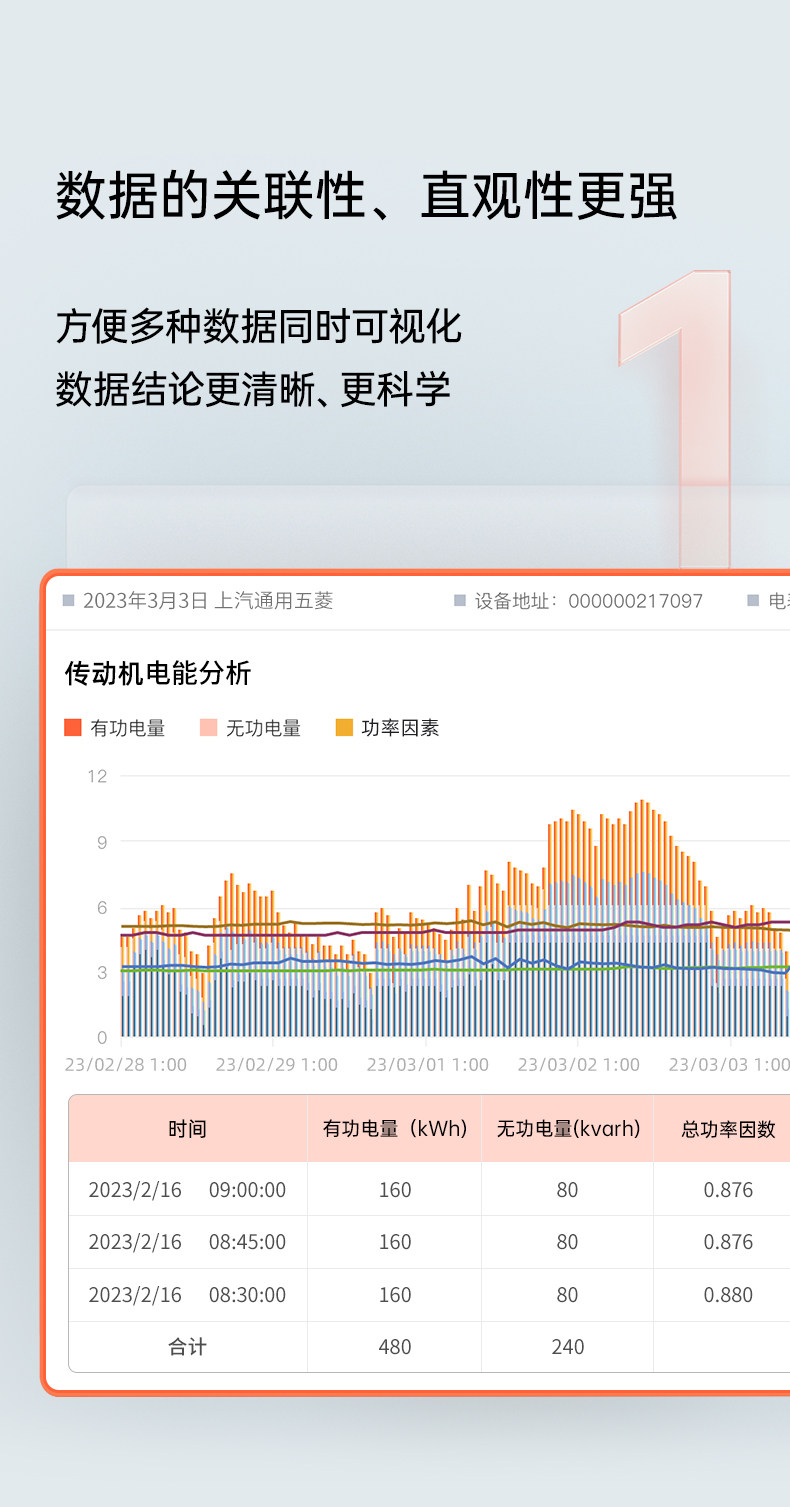Toggle the 无功电量 legend swatch
The height and width of the screenshot is (1507, 790).
209,728
